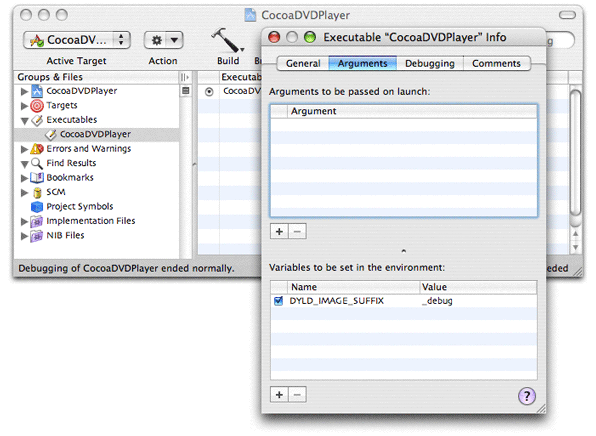Click the CocoaDVDPlayer project blueprint icon

coord(37,91)
